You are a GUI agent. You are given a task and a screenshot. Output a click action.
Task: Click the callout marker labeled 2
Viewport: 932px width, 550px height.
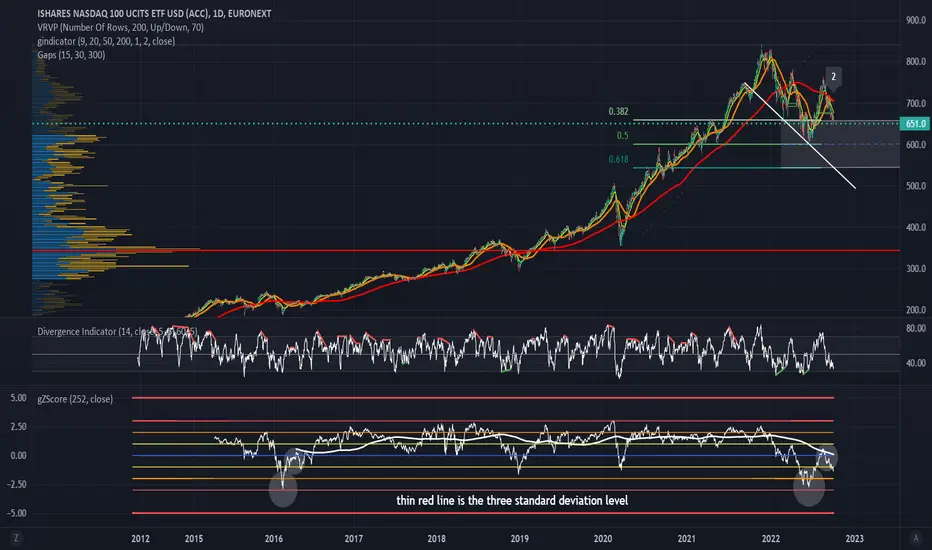coord(833,77)
